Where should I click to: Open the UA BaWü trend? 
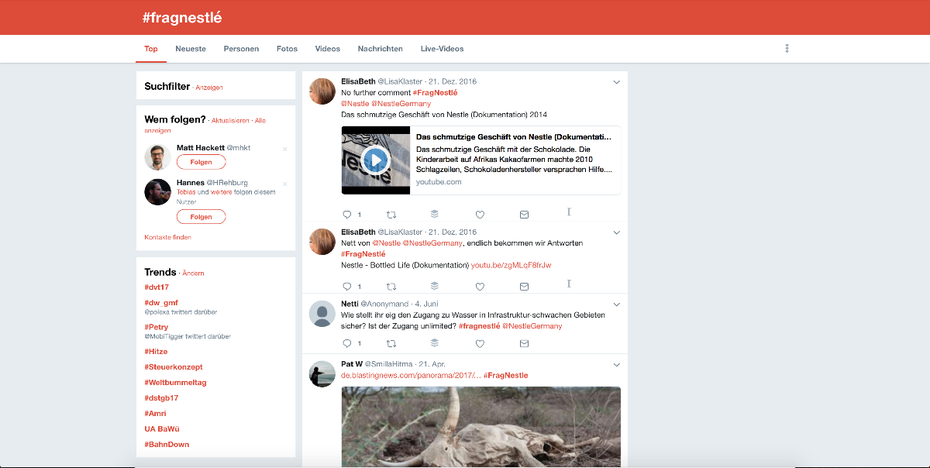[x=162, y=428]
